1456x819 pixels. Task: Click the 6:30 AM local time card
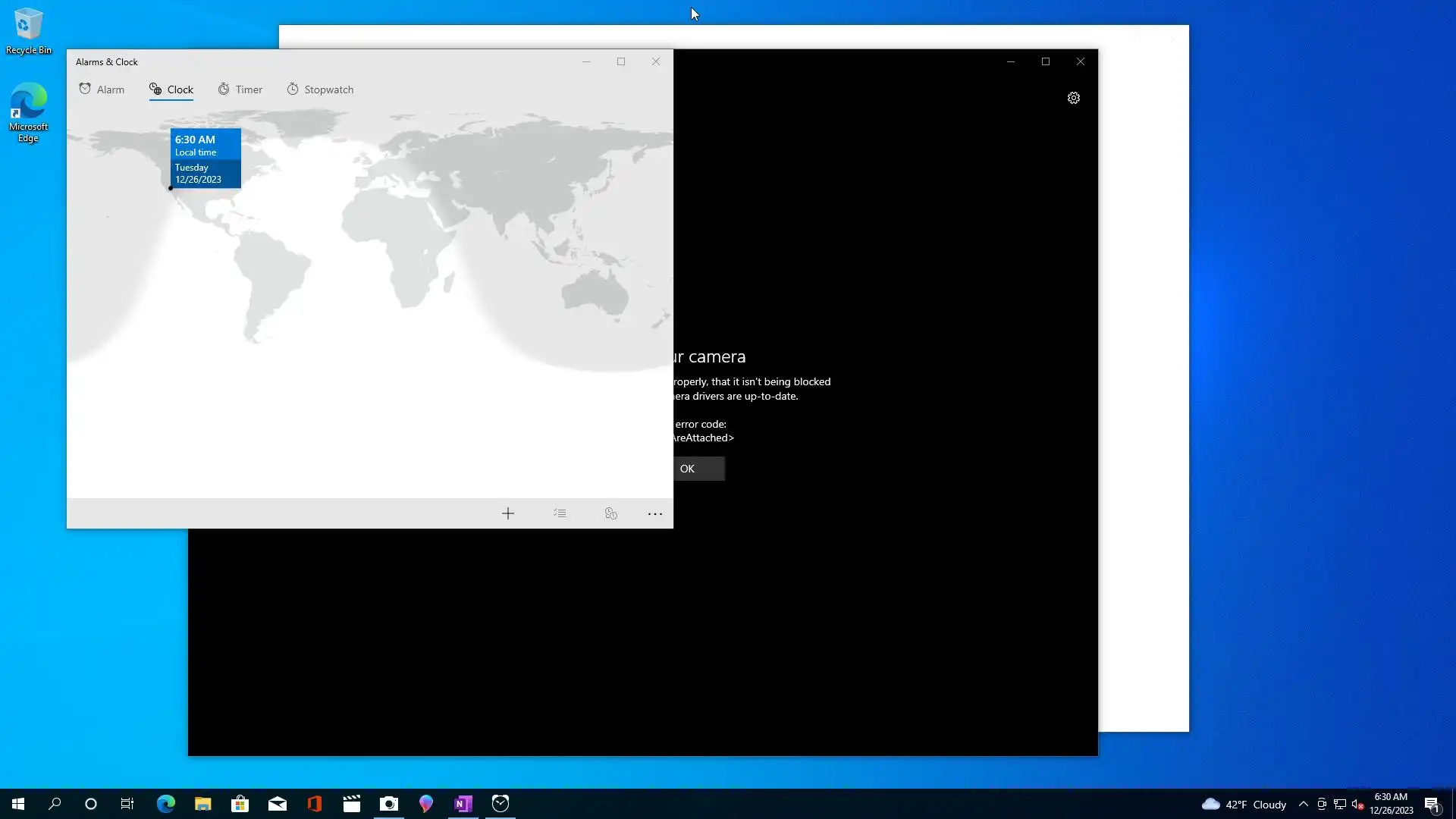[x=206, y=158]
